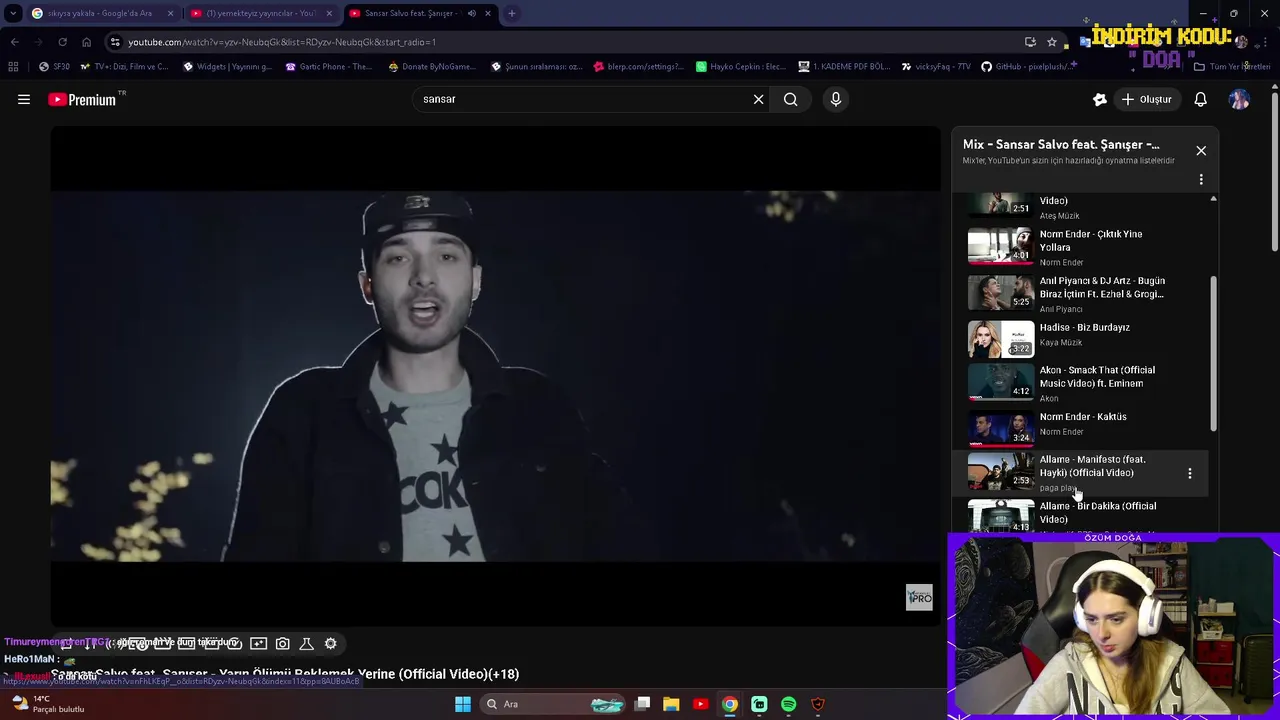Open the Chrome apps grid shortcut
This screenshot has width=1280, height=720.
coord(13,67)
